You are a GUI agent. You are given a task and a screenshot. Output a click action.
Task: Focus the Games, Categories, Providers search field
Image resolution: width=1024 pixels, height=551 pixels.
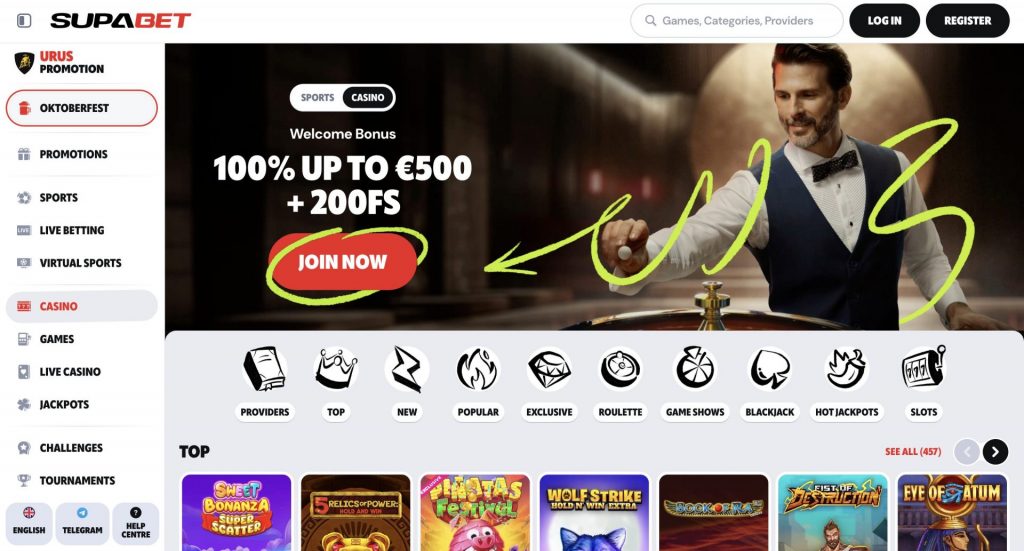737,20
